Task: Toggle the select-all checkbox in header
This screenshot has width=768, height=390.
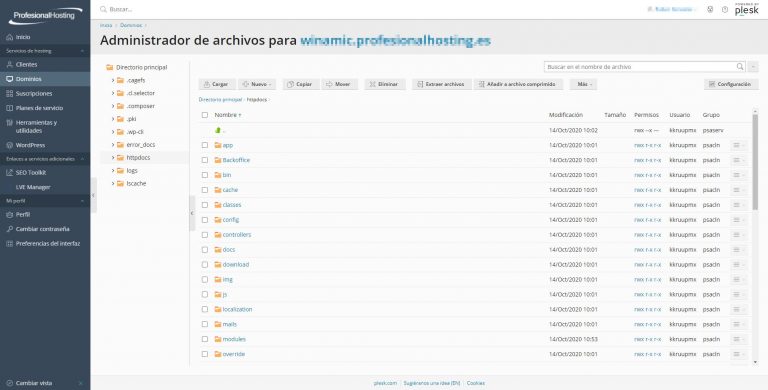Action: (x=205, y=115)
